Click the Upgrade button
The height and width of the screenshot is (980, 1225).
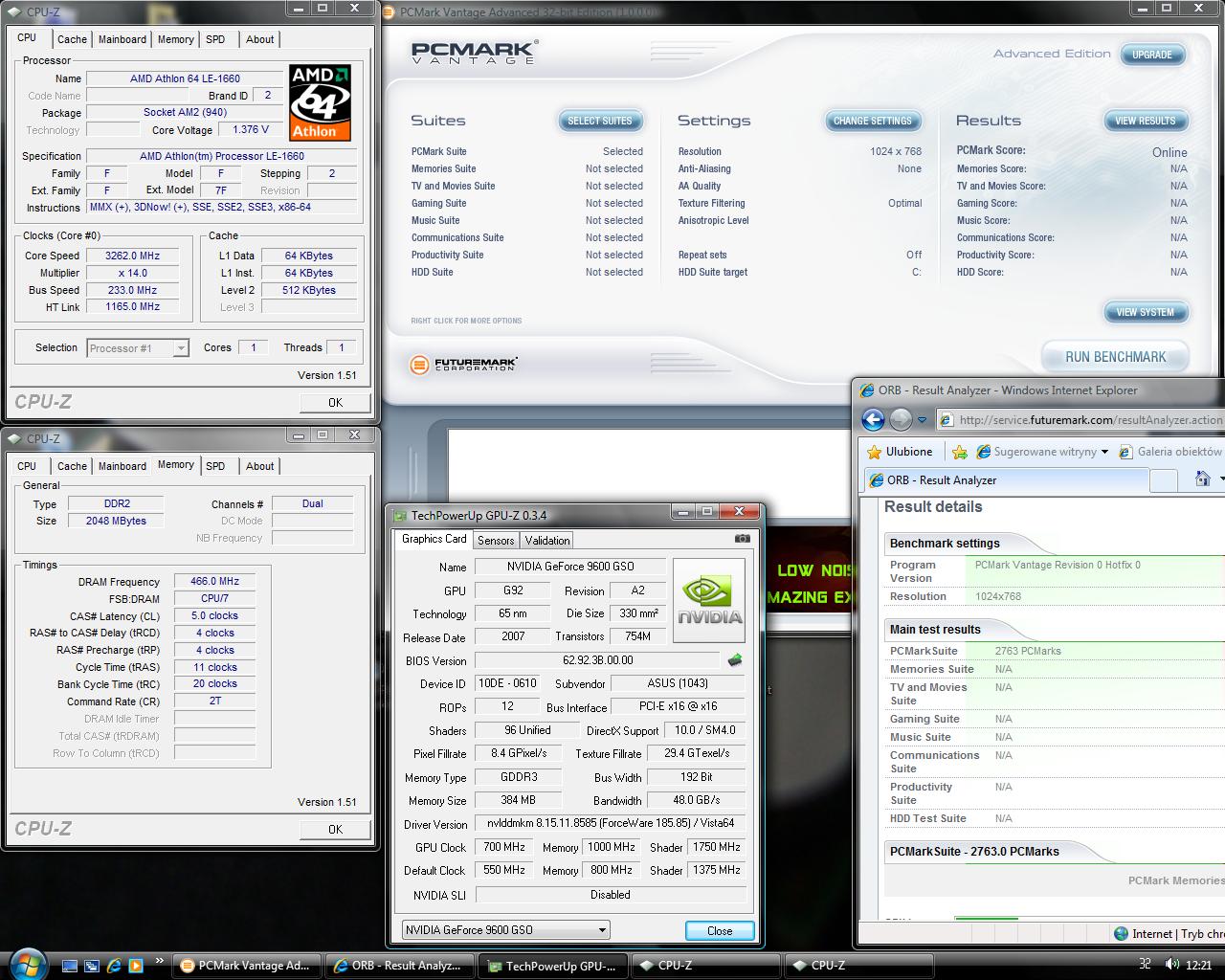coord(1152,55)
